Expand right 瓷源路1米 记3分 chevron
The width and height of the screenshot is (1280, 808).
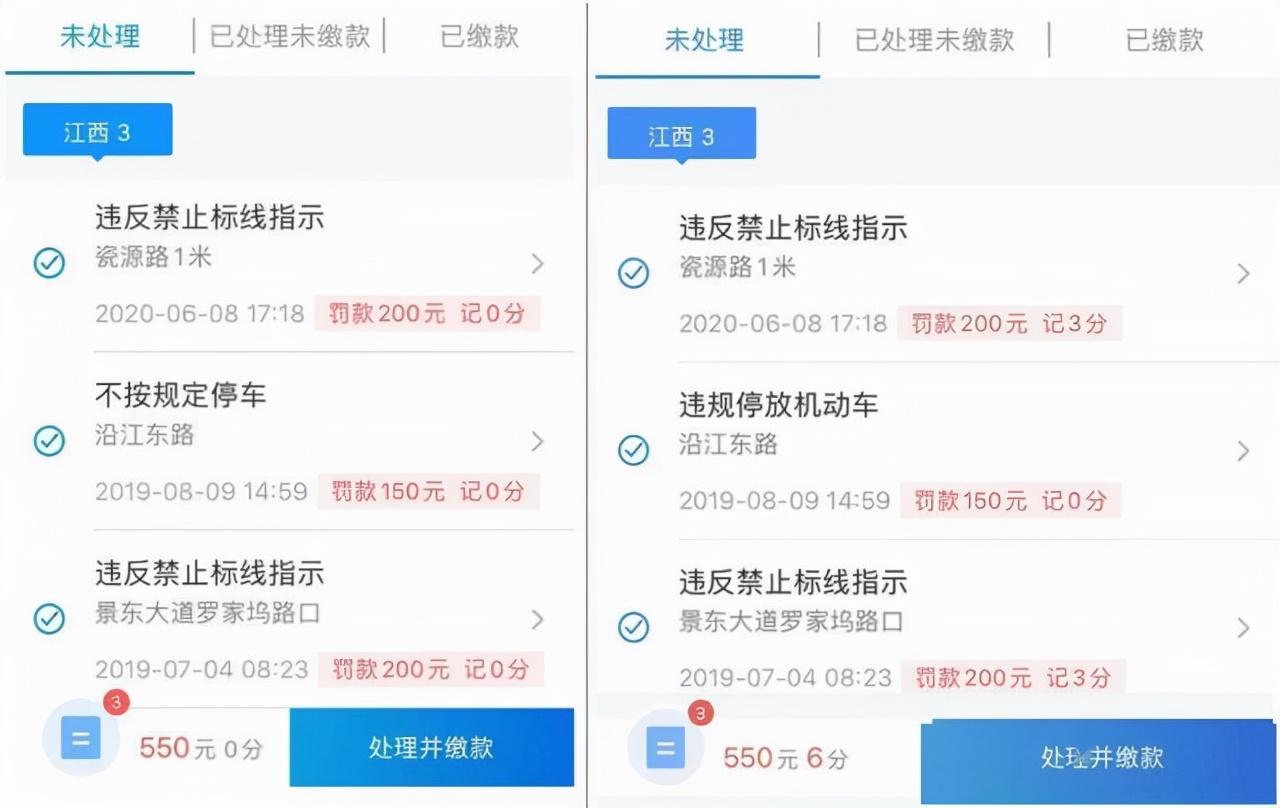(1243, 274)
